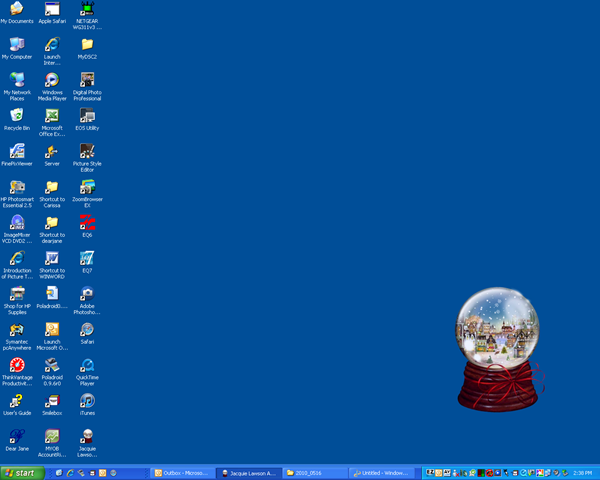Launch the ZoomBrowser EX shortcut
Screen dimensions: 600x480
coord(87,194)
